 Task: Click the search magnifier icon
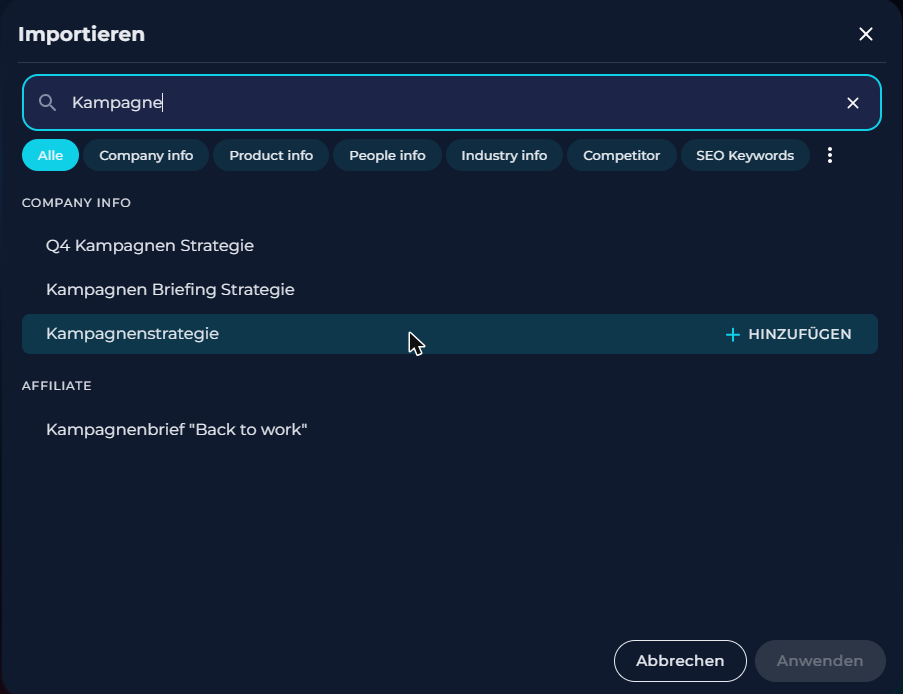[x=47, y=103]
